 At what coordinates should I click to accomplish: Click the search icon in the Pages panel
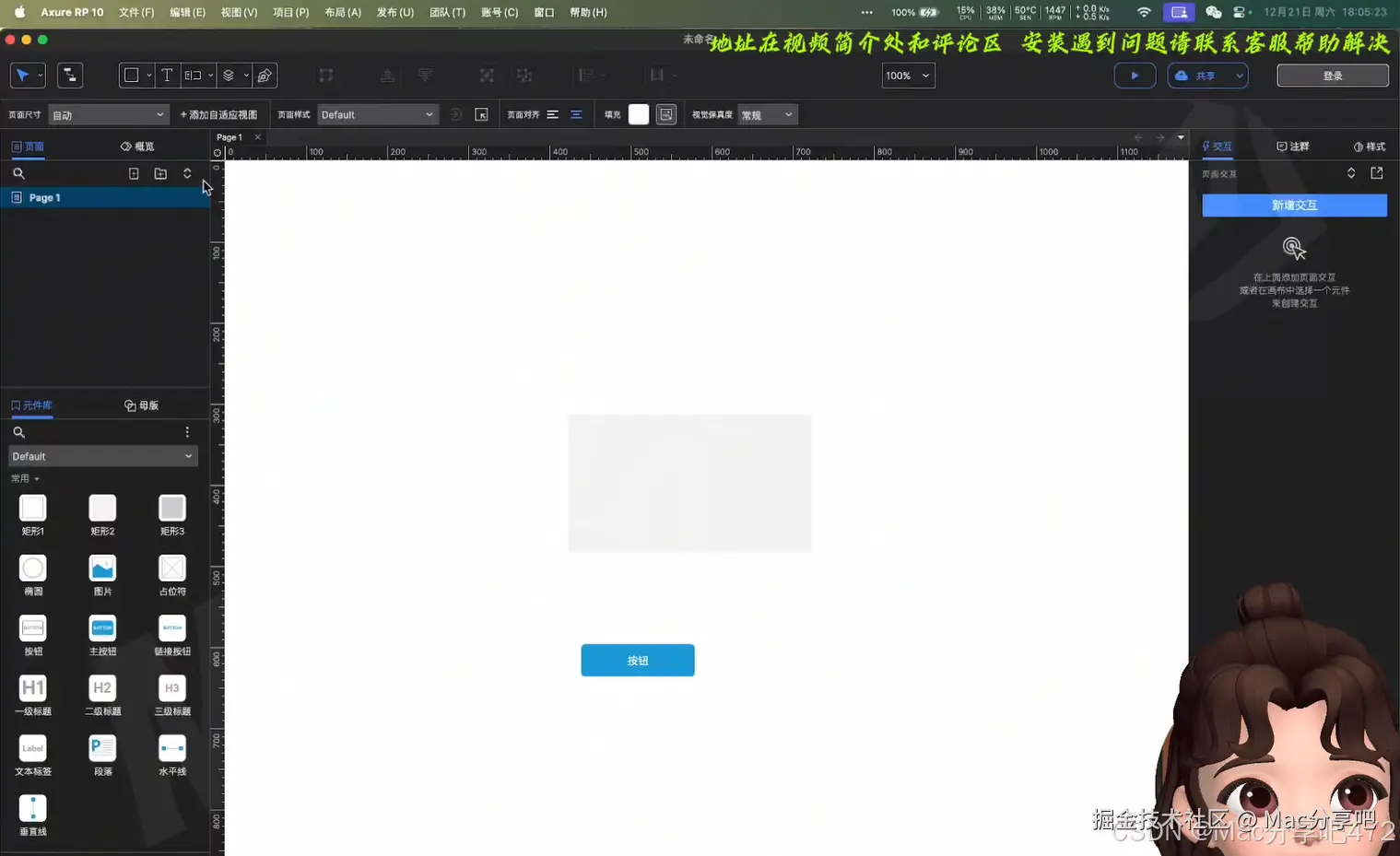pos(18,172)
